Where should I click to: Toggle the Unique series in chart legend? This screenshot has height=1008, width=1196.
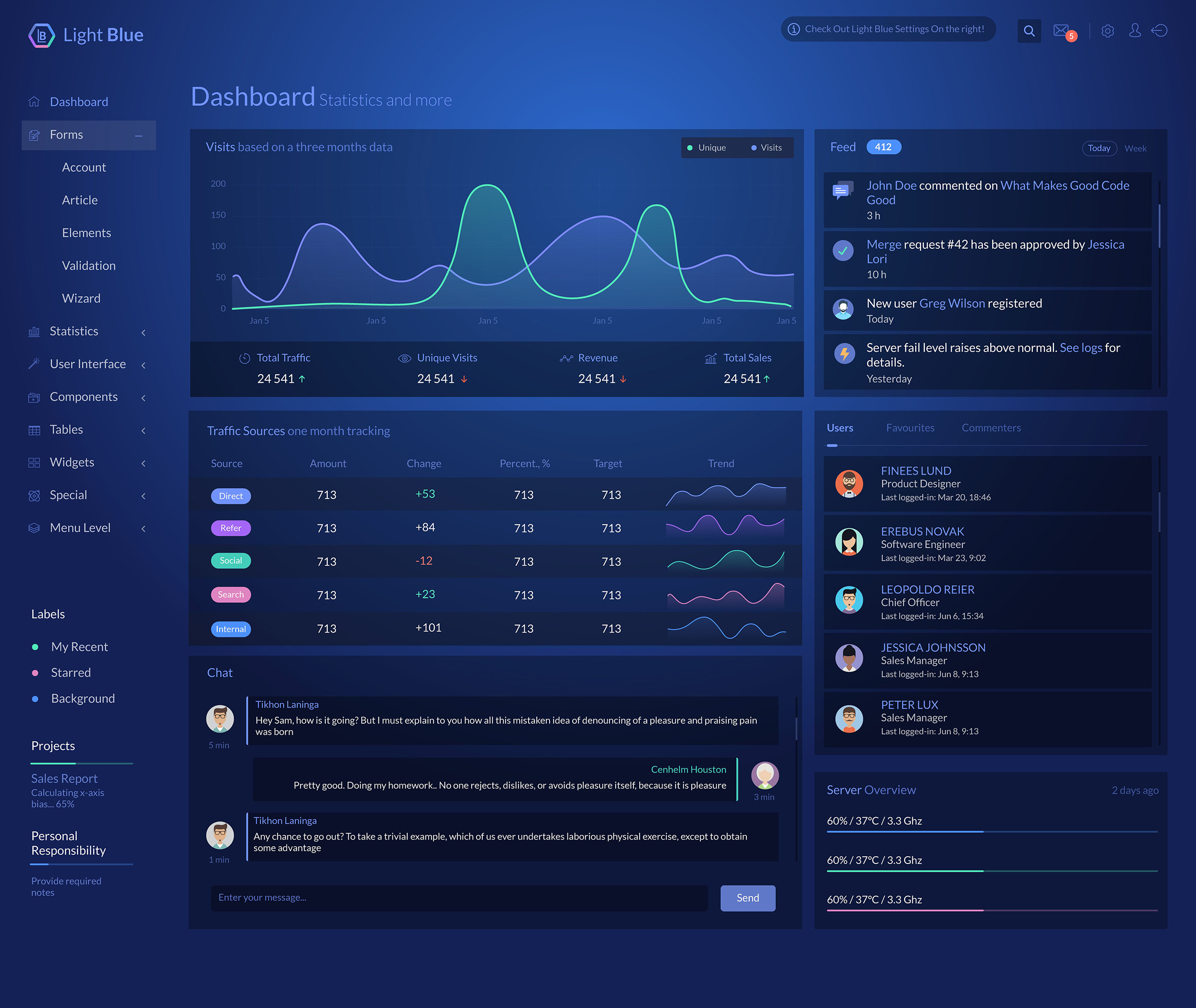(x=706, y=147)
